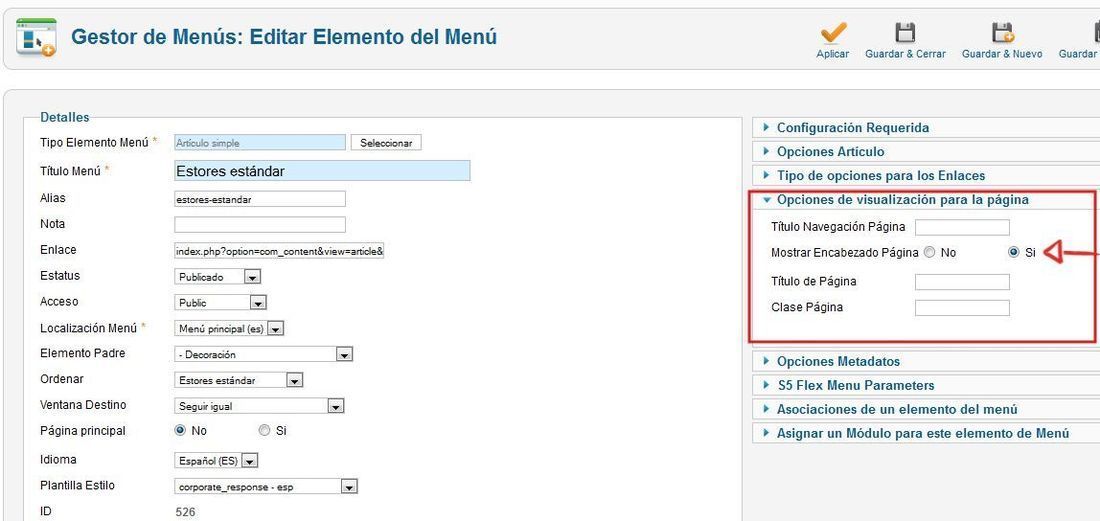The image size is (1100, 521).
Task: Click the Aplicar label in toolbar
Action: click(x=833, y=54)
